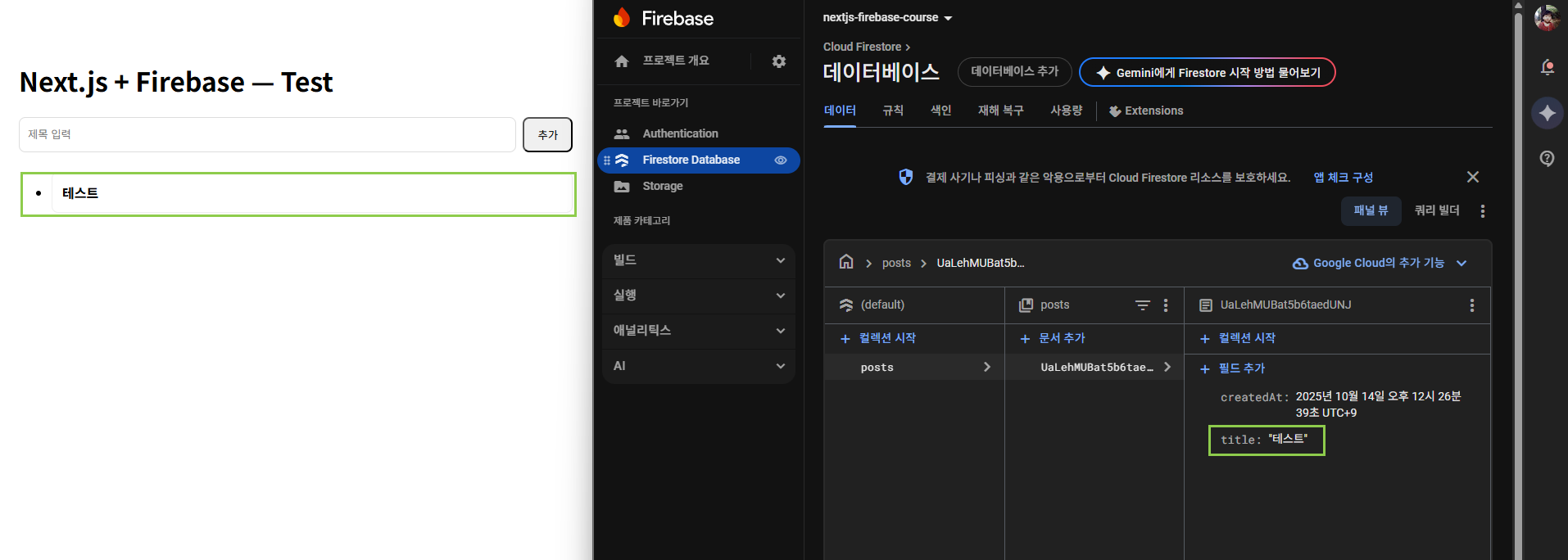Switch to the 사용량 tab
This screenshot has width=1568, height=560.
tap(1066, 111)
